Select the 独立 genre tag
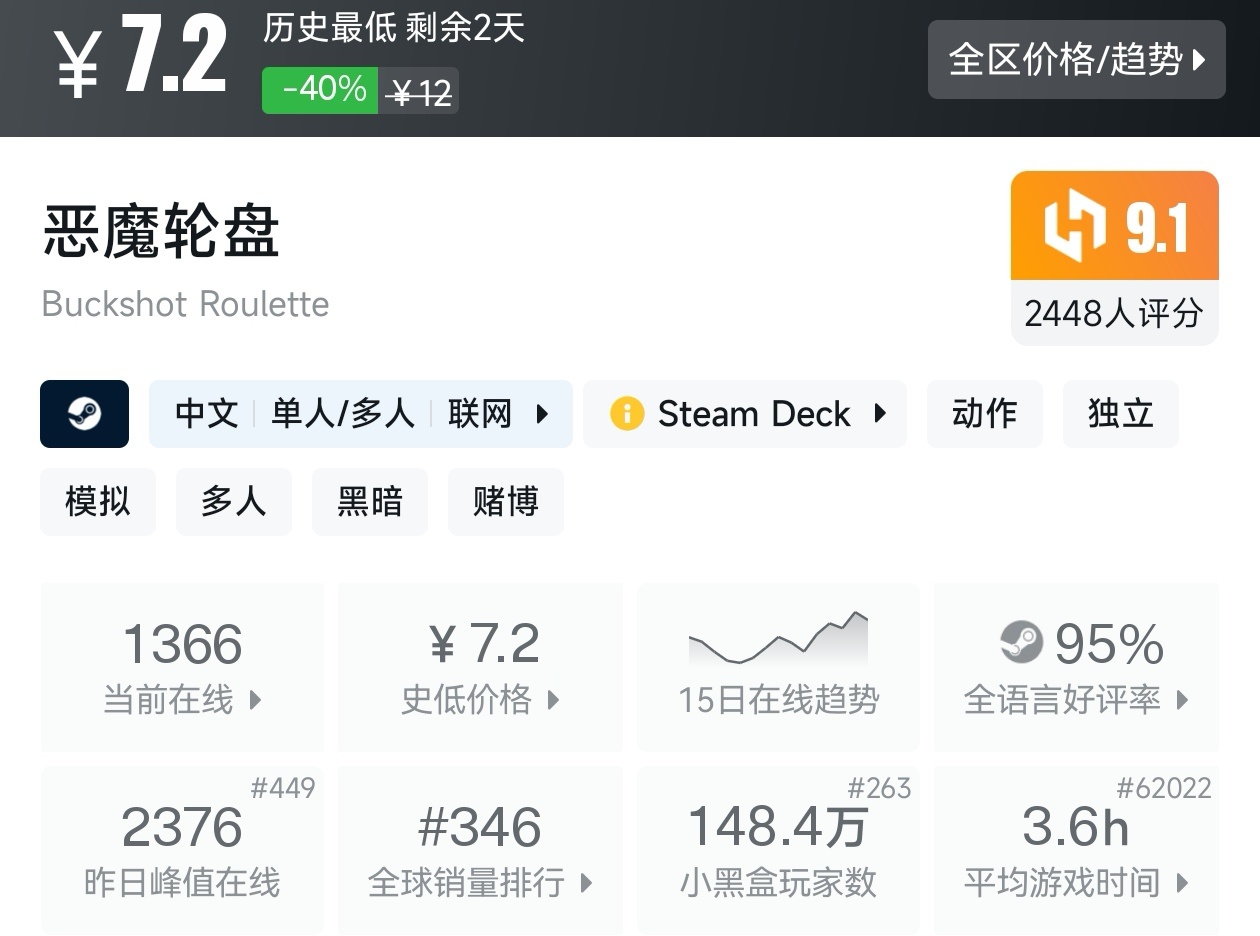 coord(1121,414)
